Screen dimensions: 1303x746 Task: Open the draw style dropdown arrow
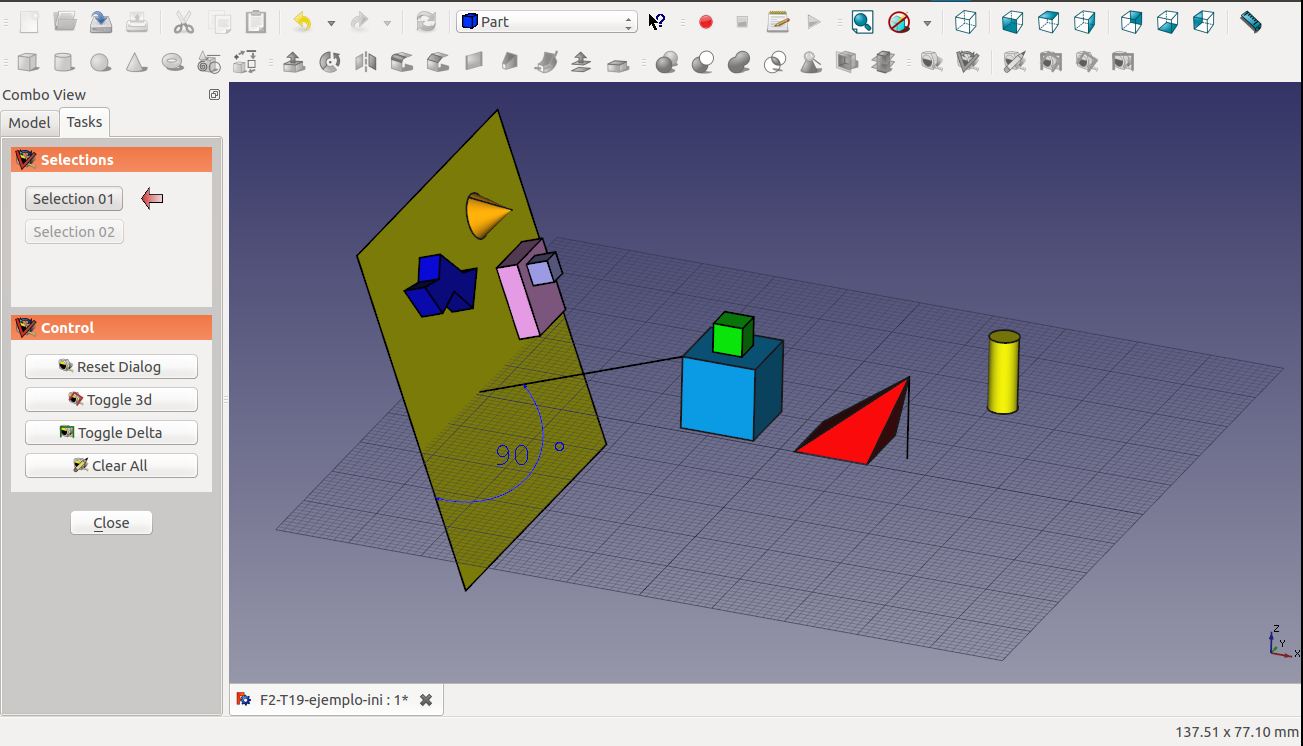(x=927, y=22)
